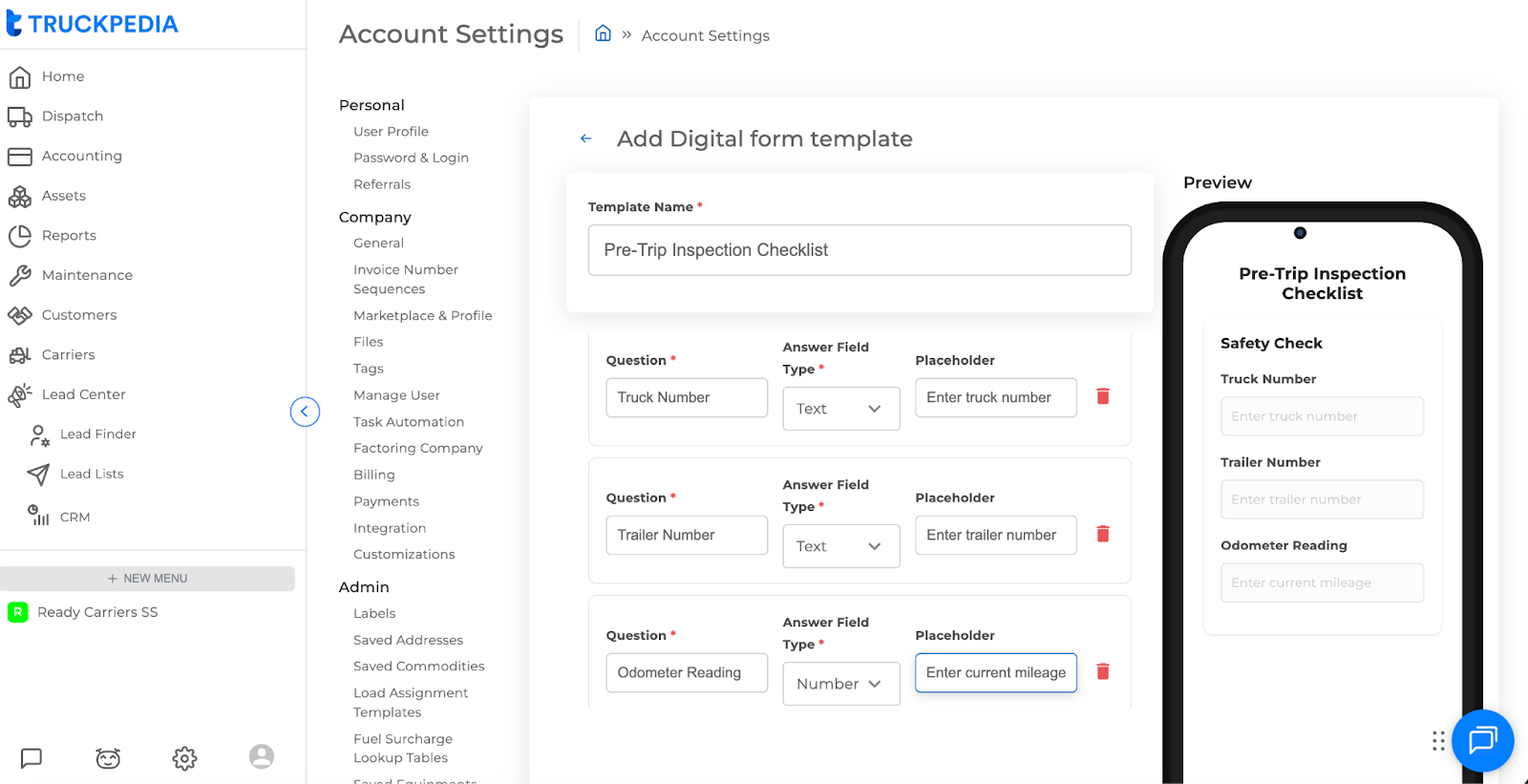Viewport: 1528px width, 784px height.
Task: Go to Dispatch in the sidebar
Action: click(x=72, y=117)
